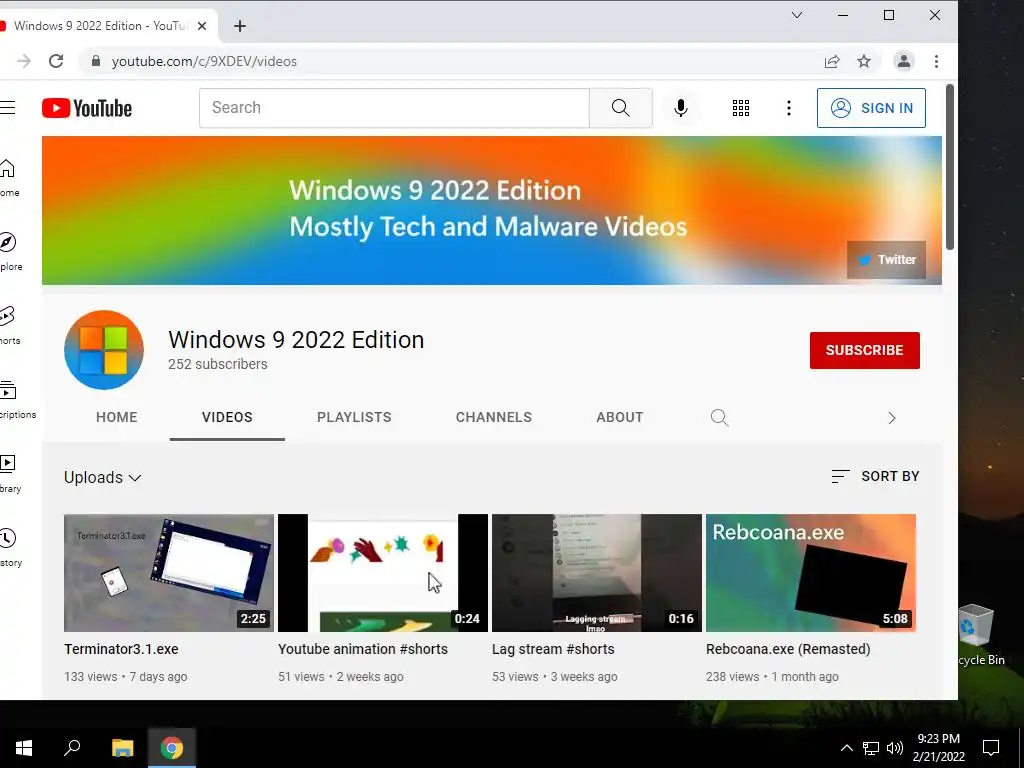This screenshot has width=1024, height=768.
Task: Switch to the HOME channel tab
Action: coord(117,417)
